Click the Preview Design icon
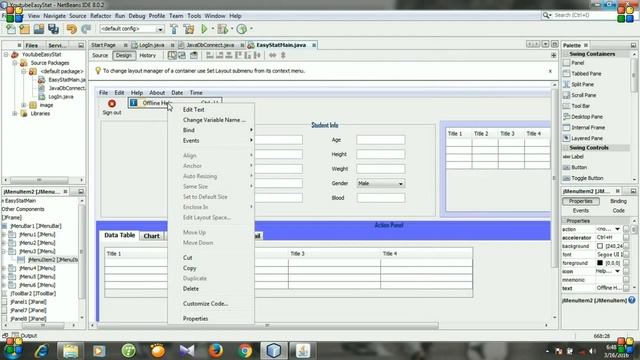 pos(194,55)
